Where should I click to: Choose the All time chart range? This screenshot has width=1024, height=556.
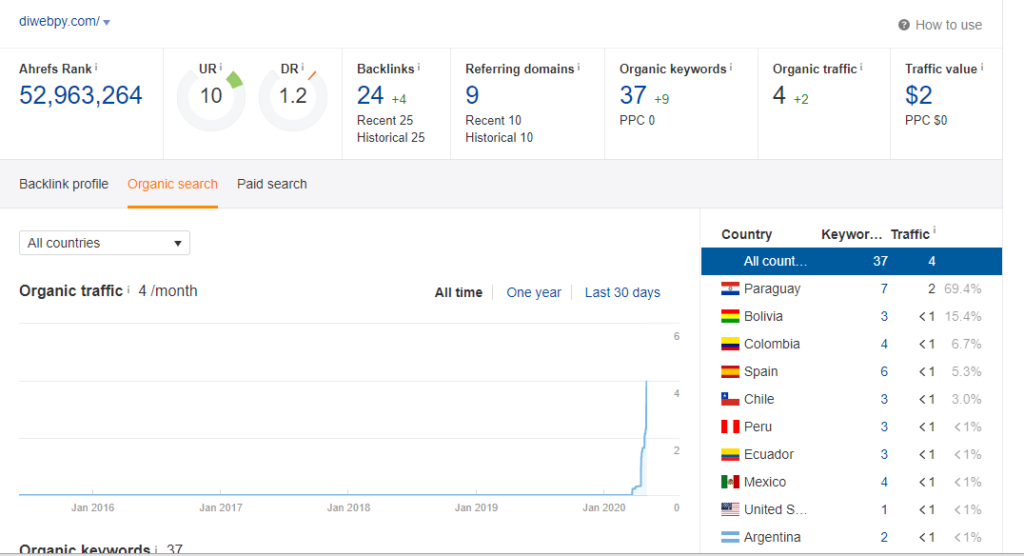[458, 293]
